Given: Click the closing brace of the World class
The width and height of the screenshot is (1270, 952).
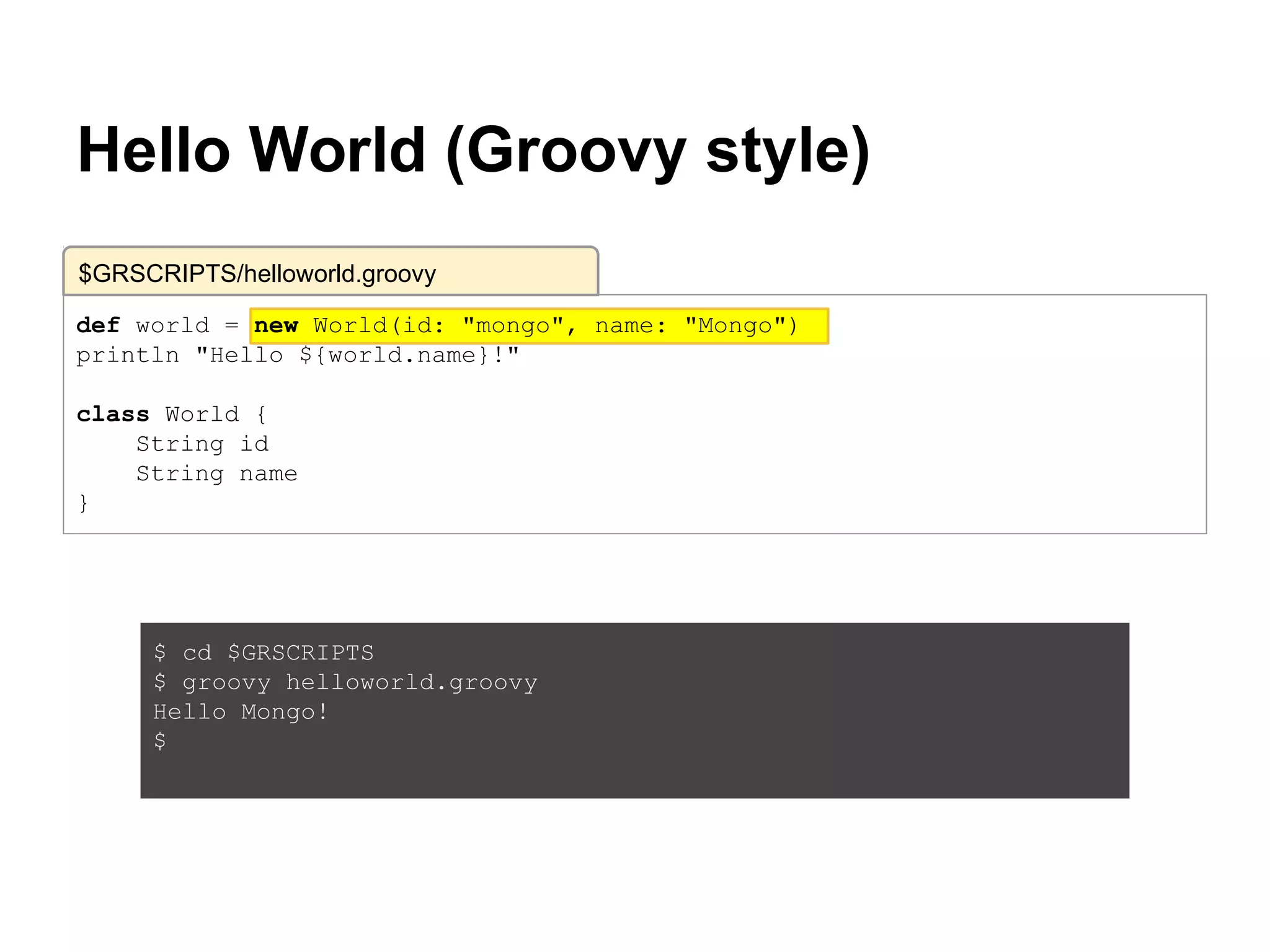Looking at the screenshot, I should 83,503.
